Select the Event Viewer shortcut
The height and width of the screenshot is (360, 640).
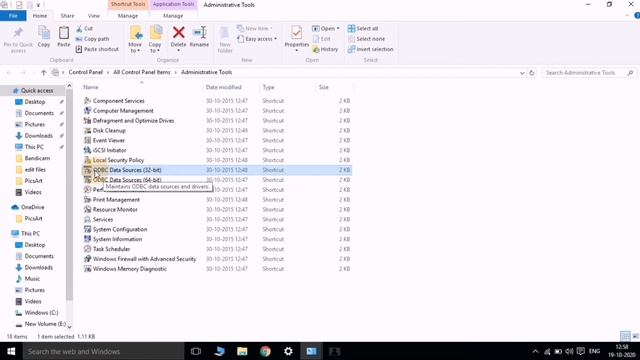pos(109,140)
